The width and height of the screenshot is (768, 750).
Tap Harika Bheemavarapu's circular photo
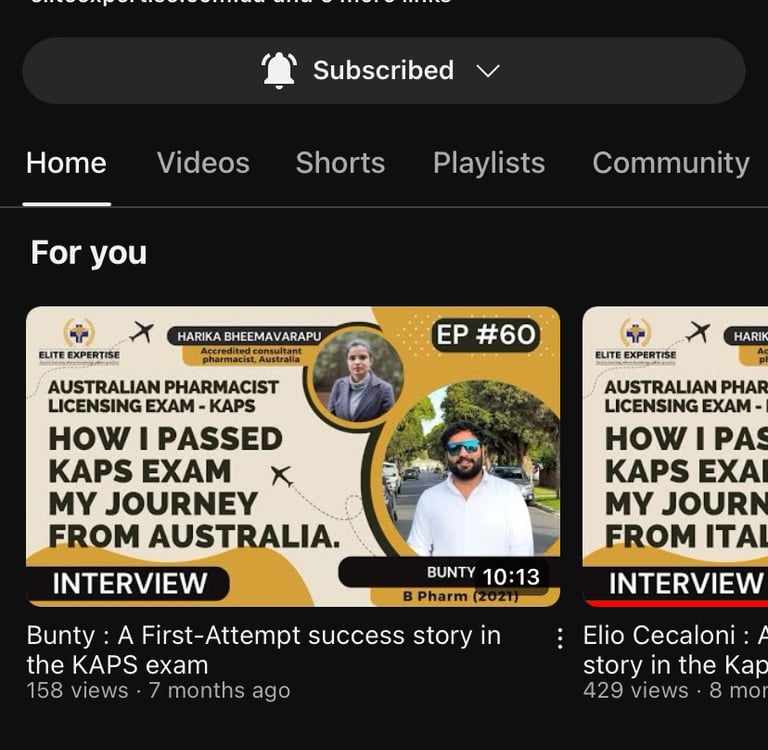point(358,376)
